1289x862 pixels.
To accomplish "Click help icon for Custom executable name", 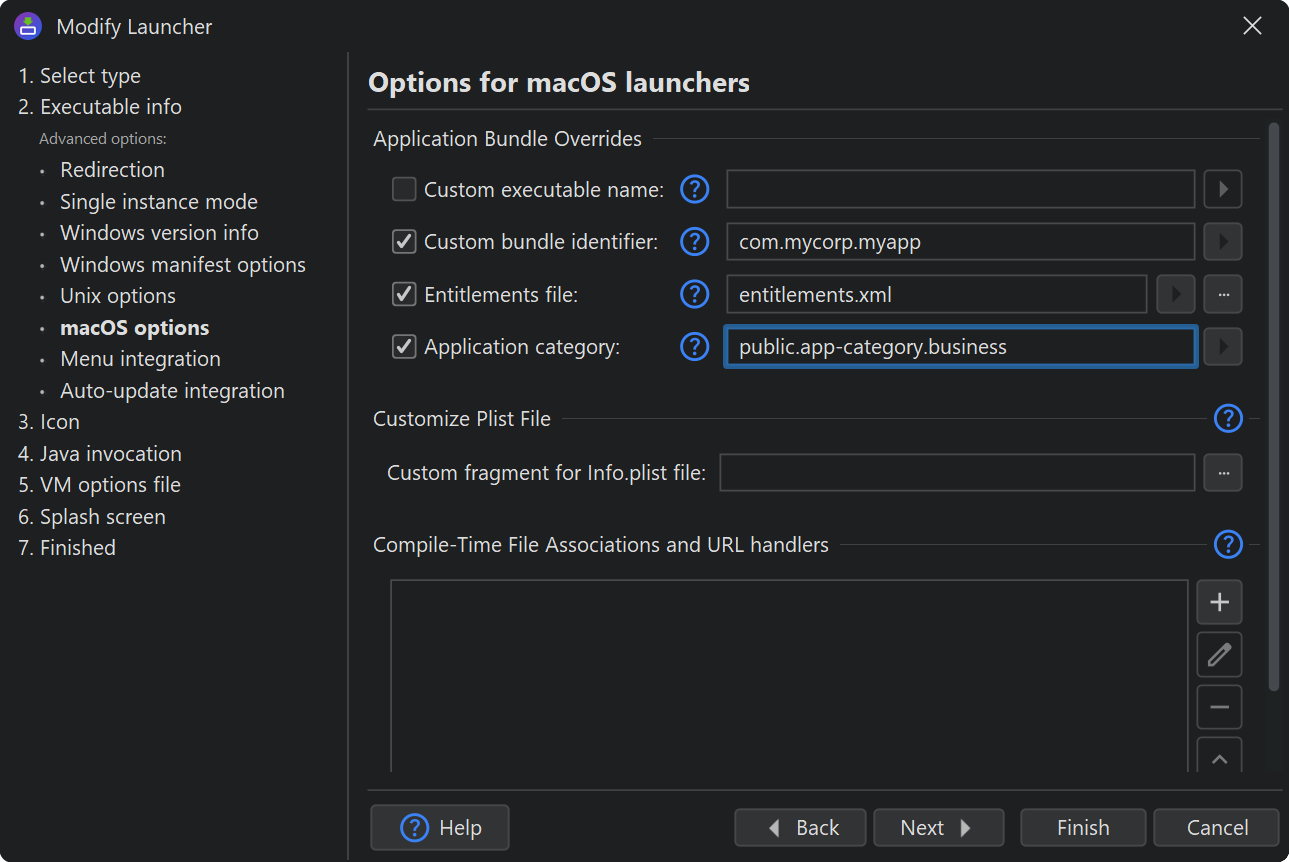I will [694, 189].
